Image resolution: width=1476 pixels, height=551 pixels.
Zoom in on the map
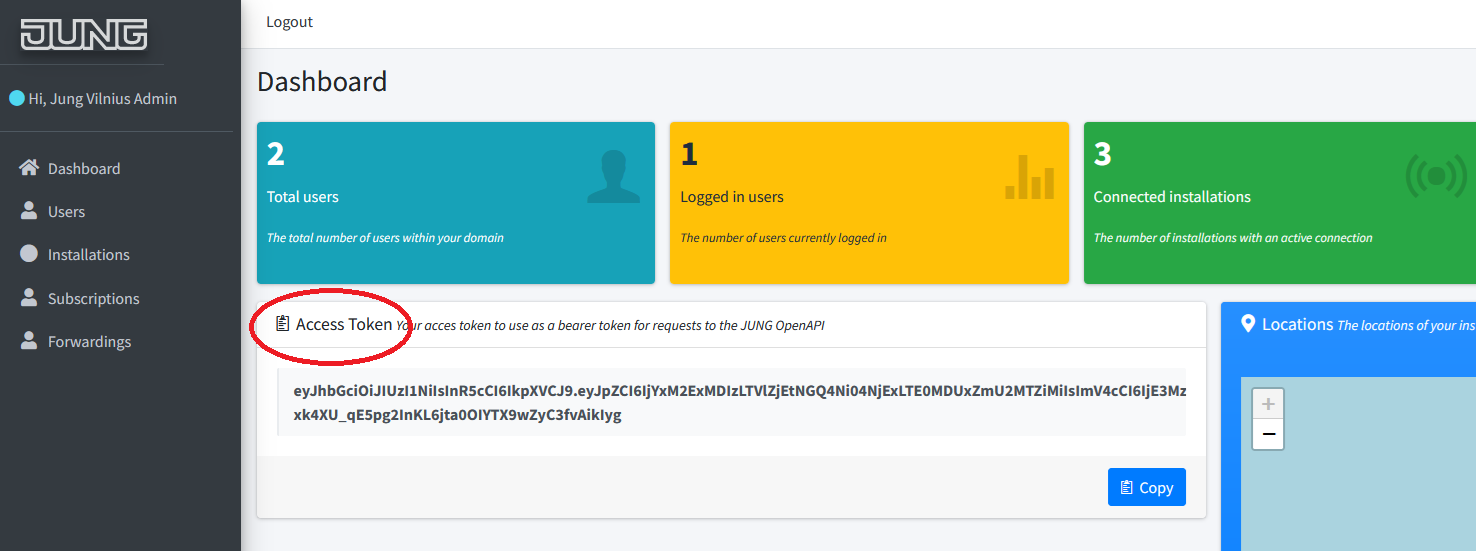pos(1268,404)
